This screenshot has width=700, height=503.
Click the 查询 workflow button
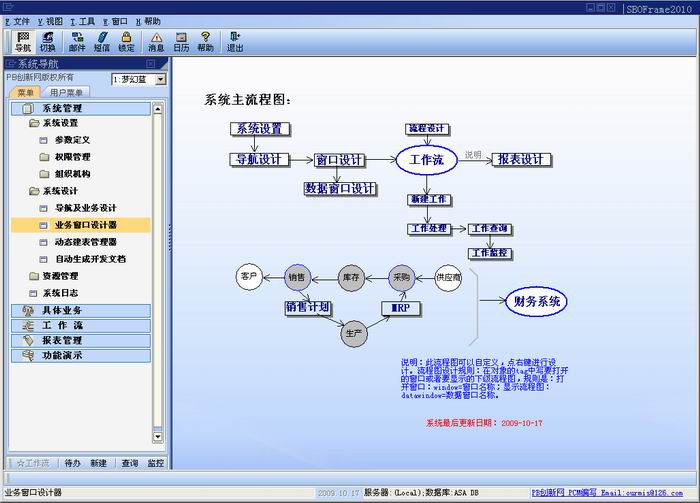coord(130,463)
